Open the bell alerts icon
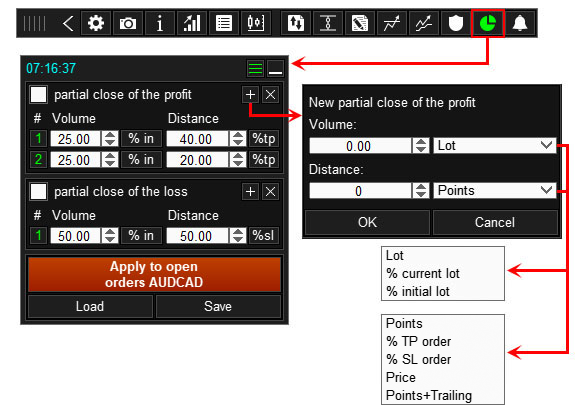 pos(520,23)
